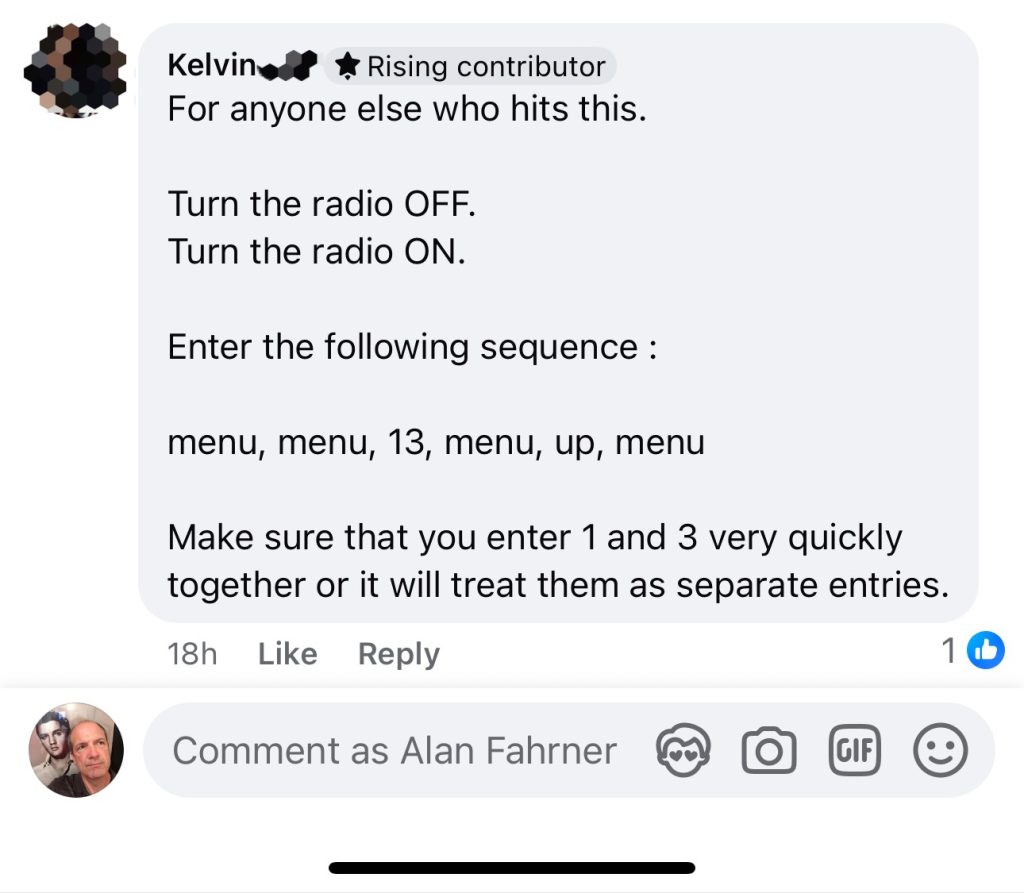Tap the "Make sure that you enter" paragraph
Screen dimensions: 1024x893
(556, 561)
